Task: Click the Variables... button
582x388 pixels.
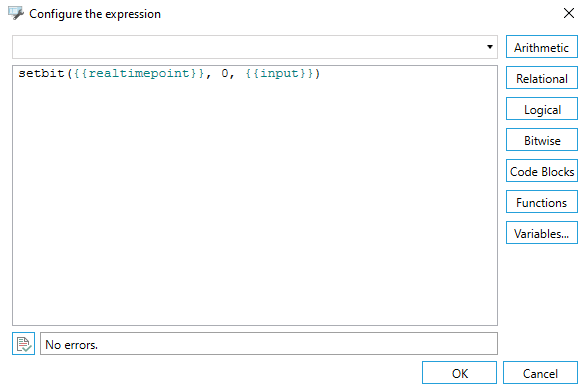Action: click(542, 233)
